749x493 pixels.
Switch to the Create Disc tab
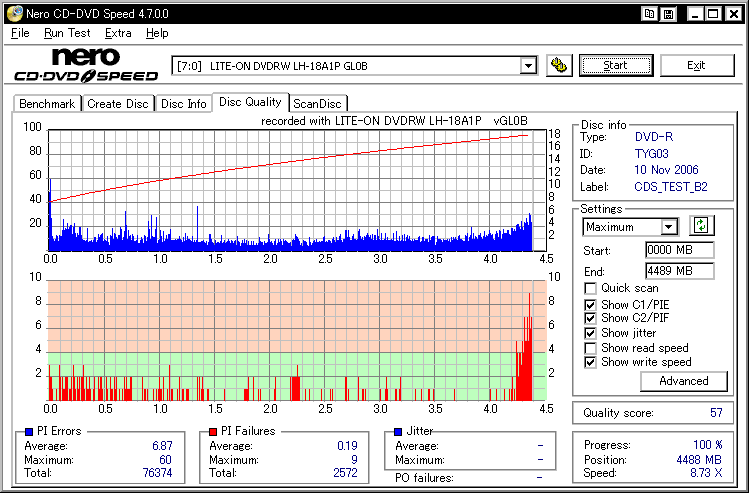[x=118, y=104]
